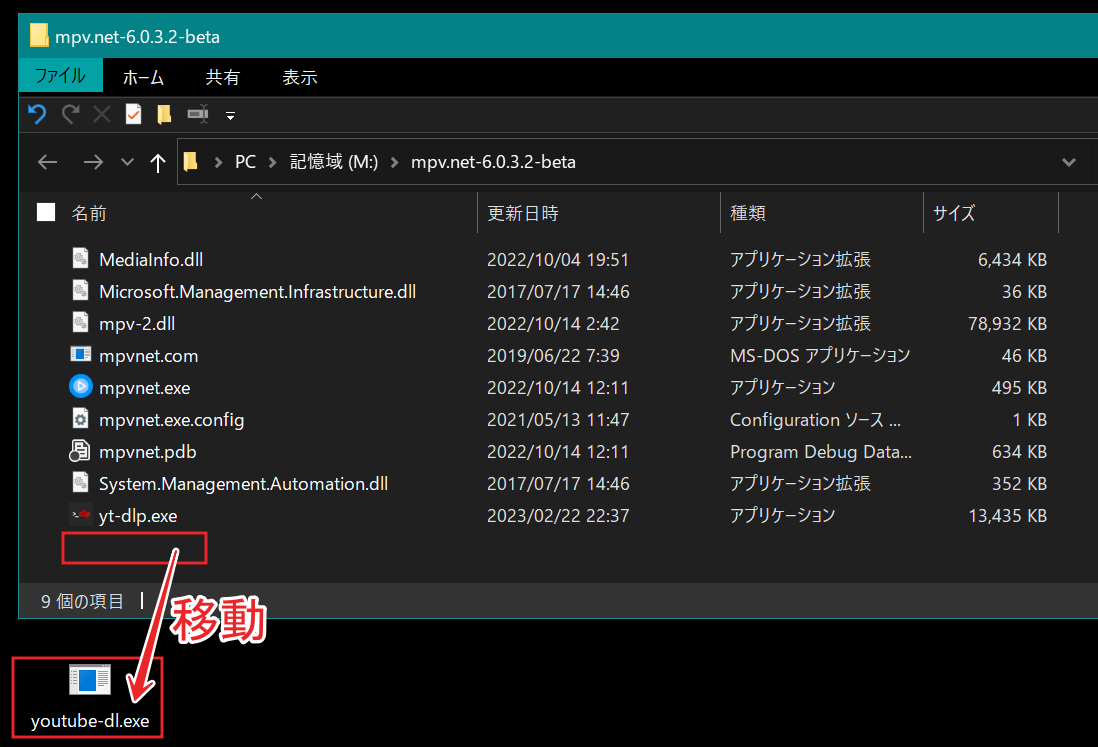Screen dimensions: 1098x747
Task: Open the ファイル menu
Action: (60, 77)
